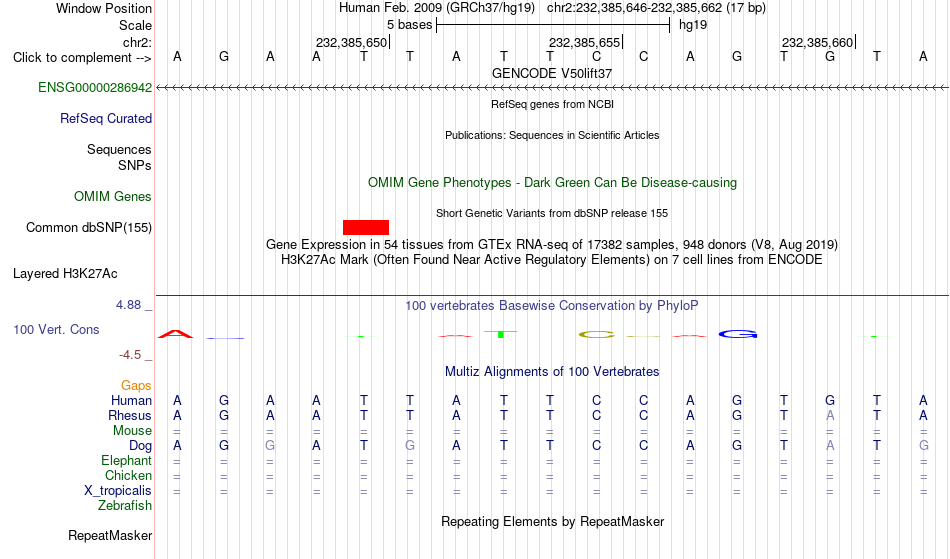Open the ENSG00000286942 gene label
950x559 pixels.
95,87
